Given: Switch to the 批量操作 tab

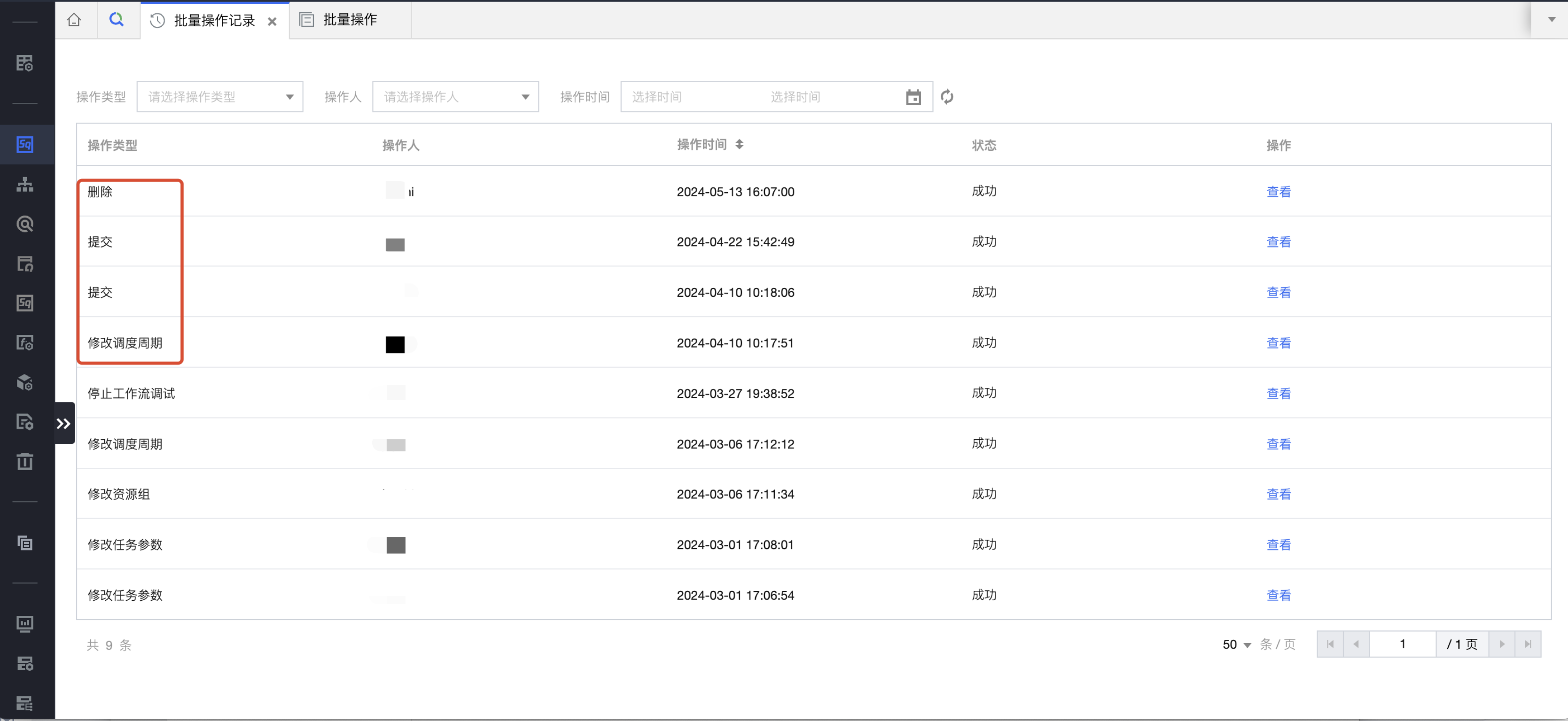Looking at the screenshot, I should tap(350, 20).
